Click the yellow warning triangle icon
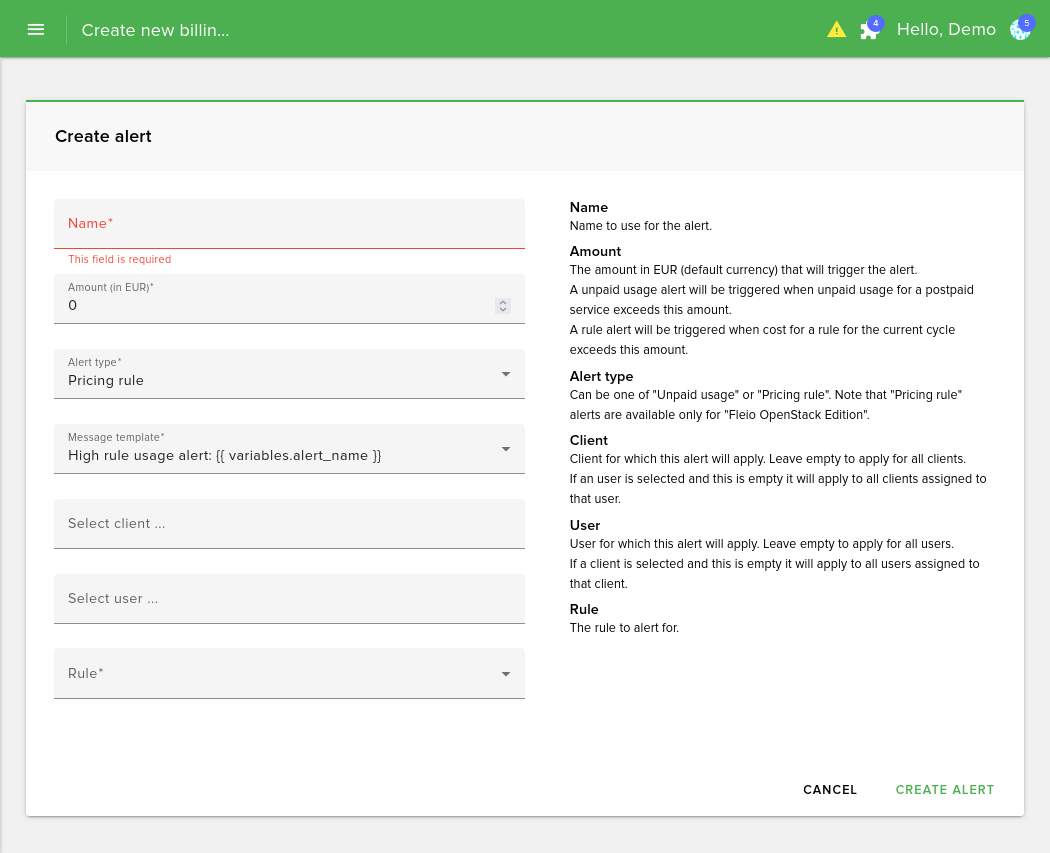Image resolution: width=1050 pixels, height=853 pixels. tap(837, 30)
